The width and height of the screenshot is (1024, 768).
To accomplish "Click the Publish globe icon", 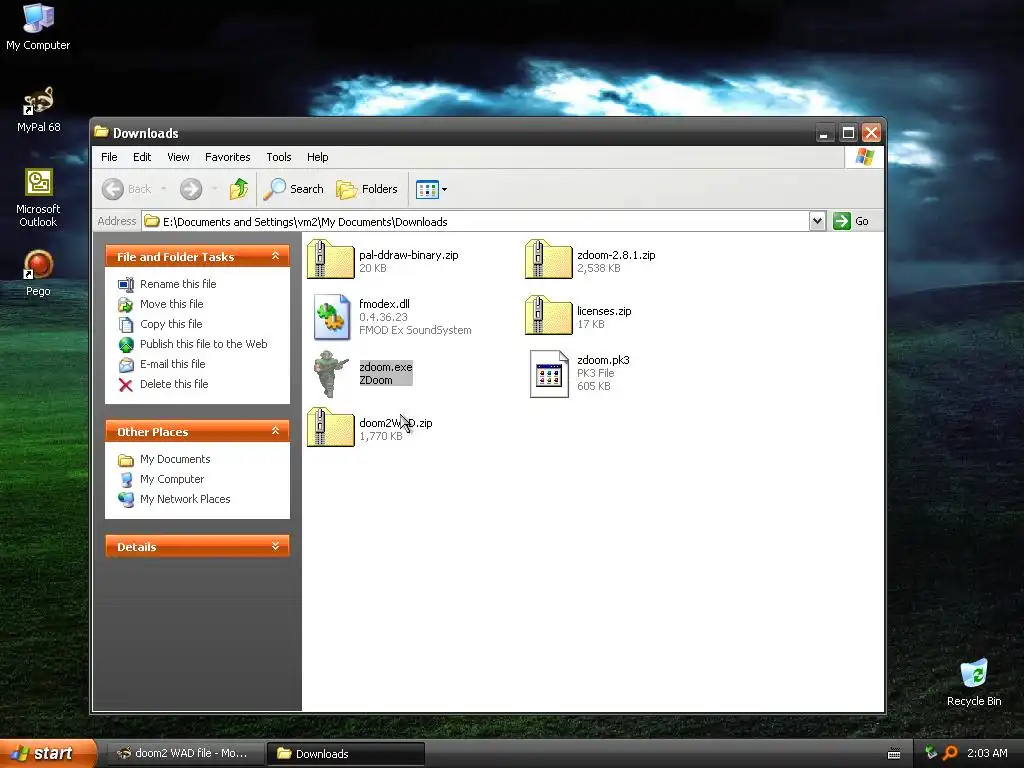I will (126, 345).
